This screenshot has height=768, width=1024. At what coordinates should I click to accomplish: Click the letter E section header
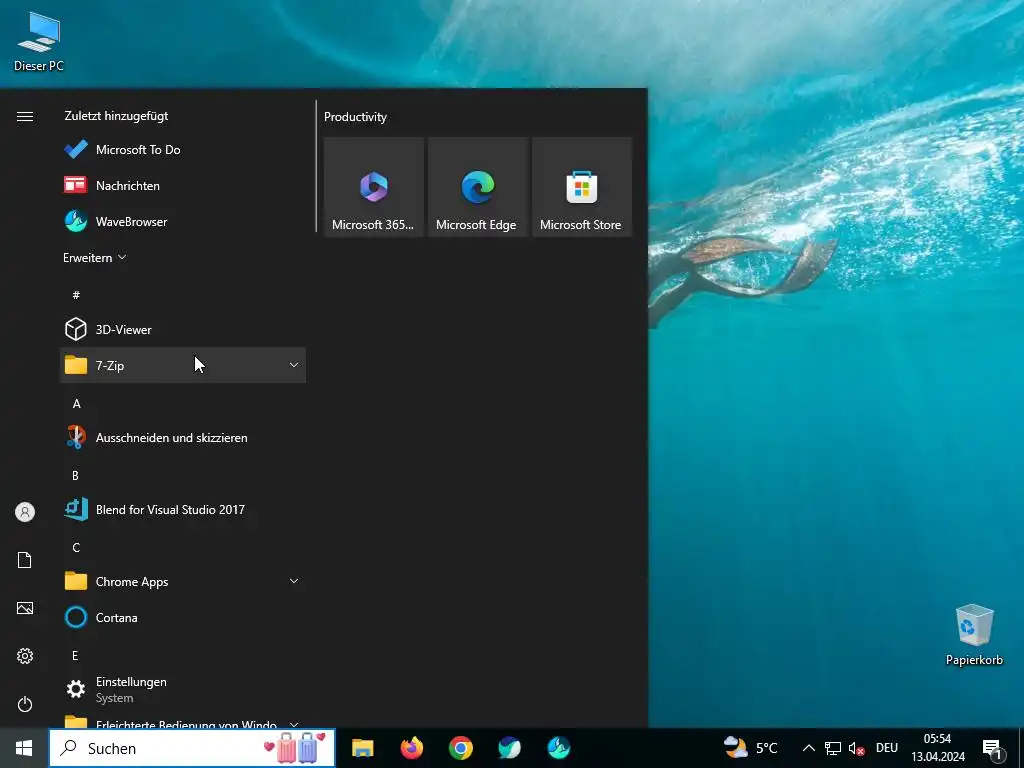(75, 655)
